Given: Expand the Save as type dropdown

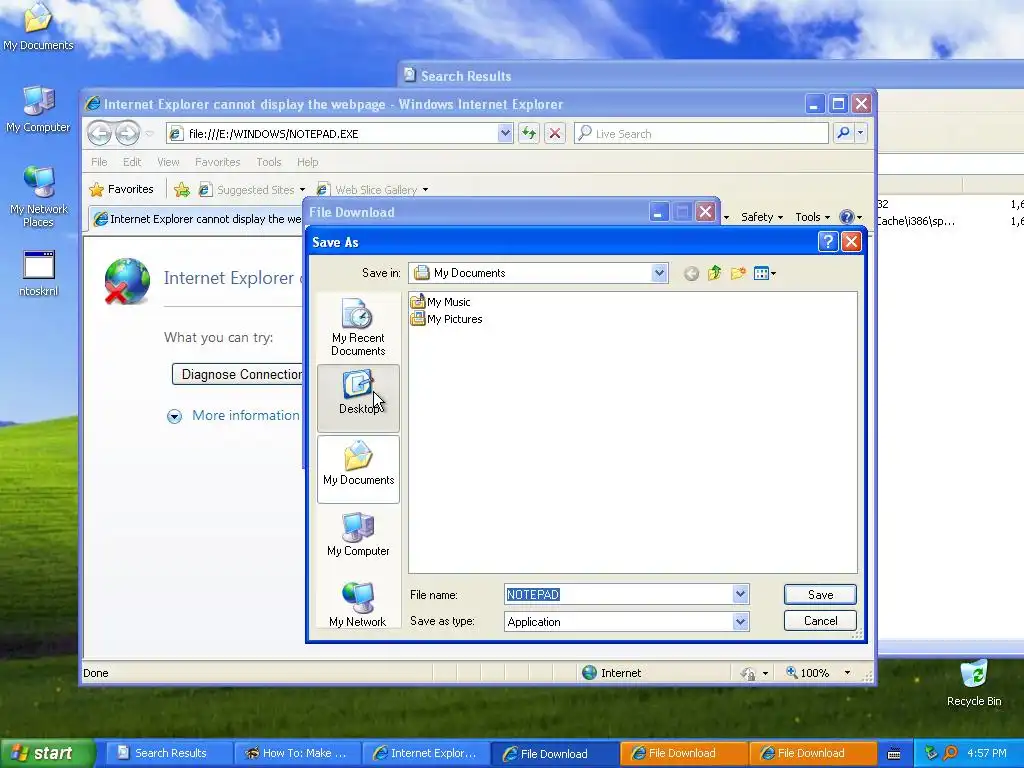Looking at the screenshot, I should 740,622.
